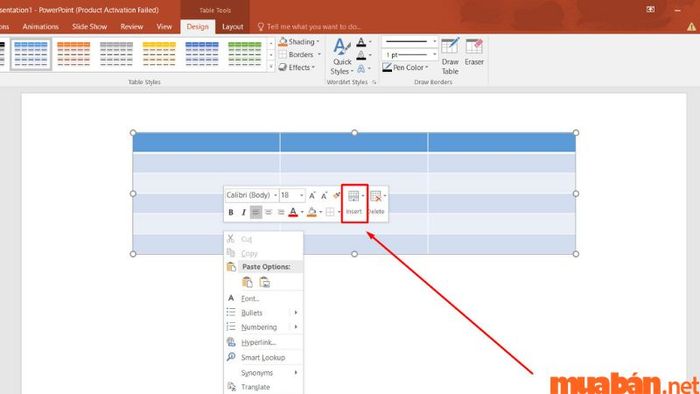Screen dimensions: 700x394
Task: Open the Bullets submenu
Action: tap(263, 313)
